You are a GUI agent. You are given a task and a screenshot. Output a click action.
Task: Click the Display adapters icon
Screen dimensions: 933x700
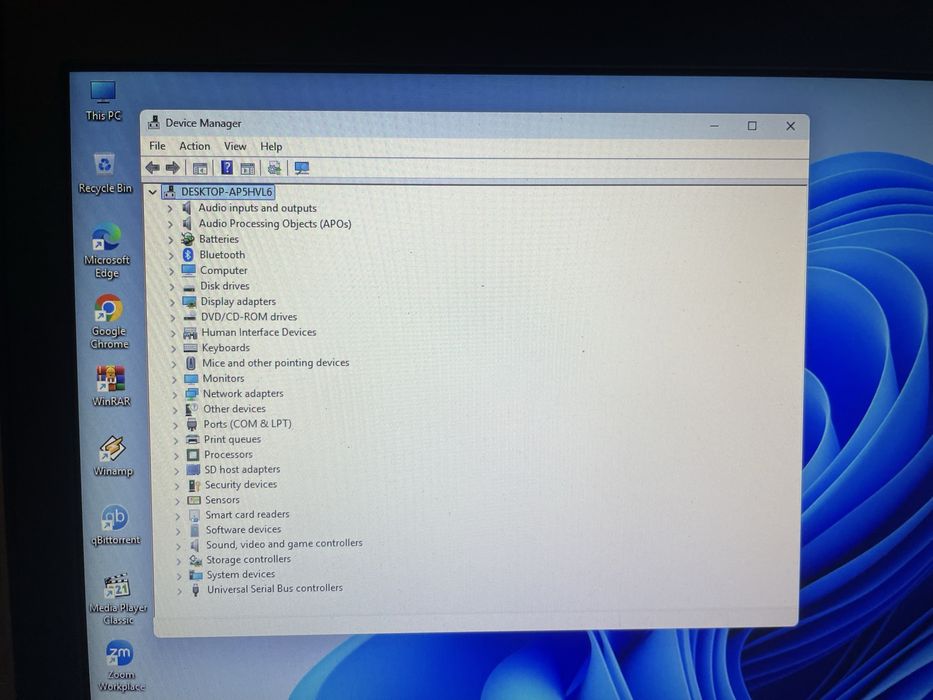189,302
